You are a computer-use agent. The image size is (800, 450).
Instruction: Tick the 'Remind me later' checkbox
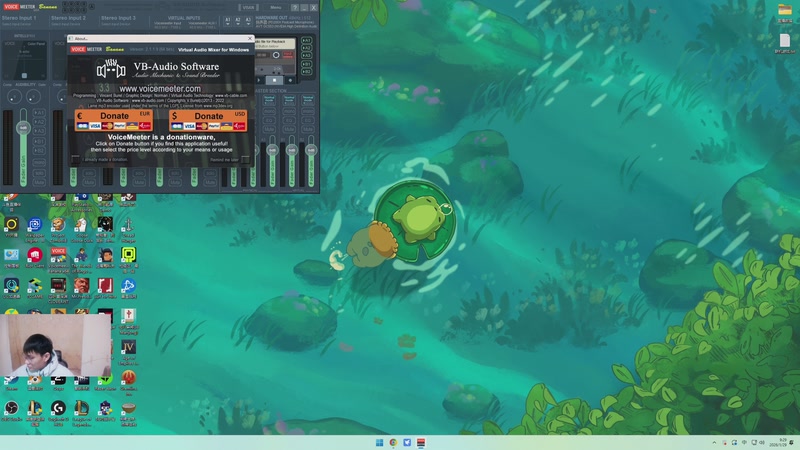click(x=245, y=160)
